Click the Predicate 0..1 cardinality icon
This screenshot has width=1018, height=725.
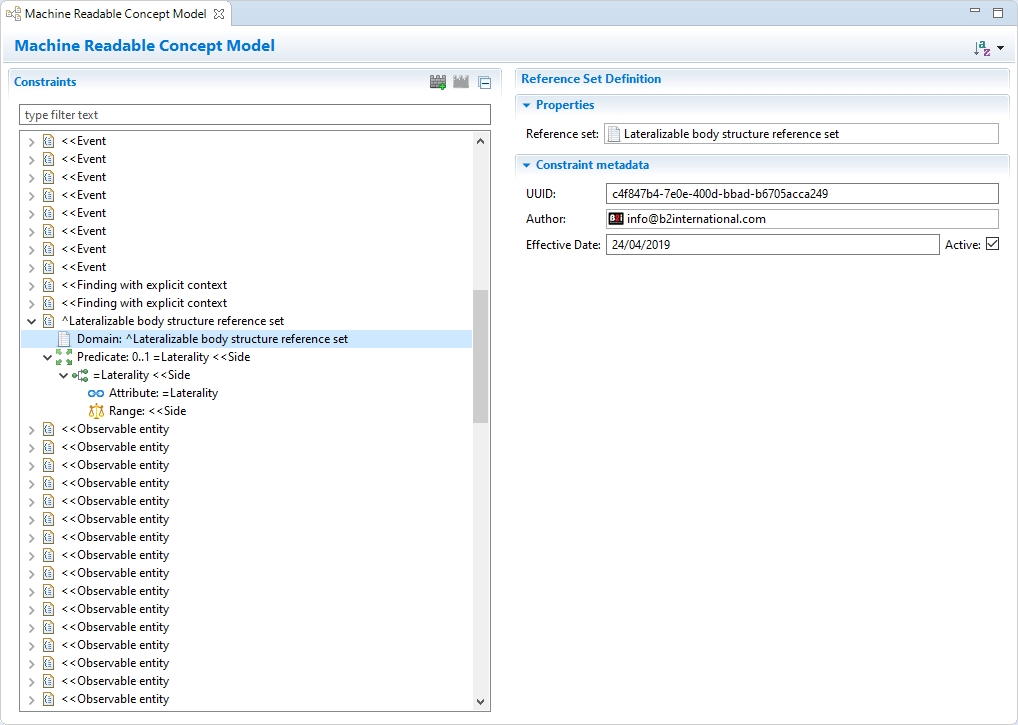pyautogui.click(x=64, y=357)
